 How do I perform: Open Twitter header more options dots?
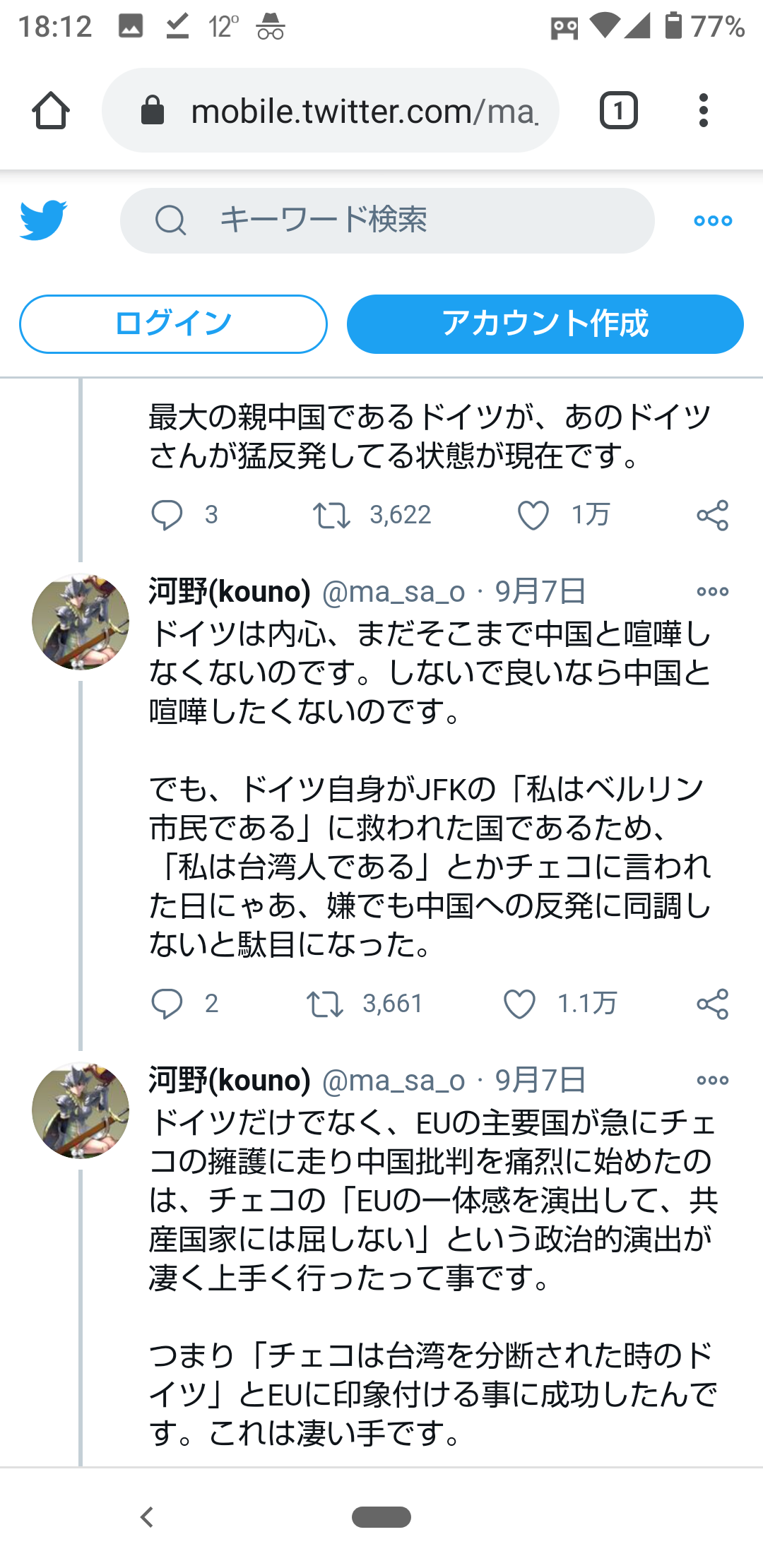click(713, 221)
